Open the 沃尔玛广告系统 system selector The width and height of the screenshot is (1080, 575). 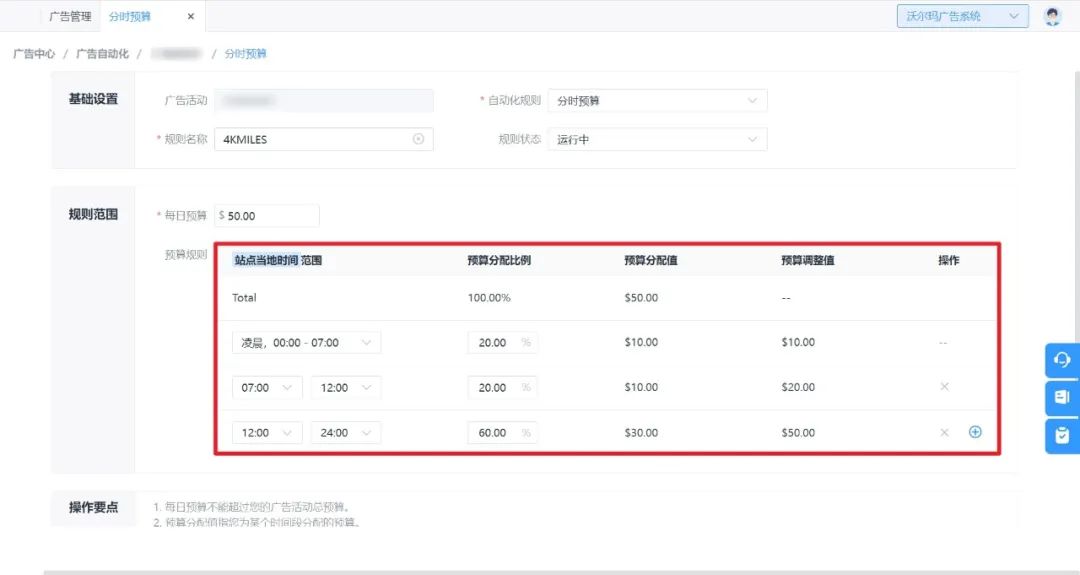(x=962, y=16)
